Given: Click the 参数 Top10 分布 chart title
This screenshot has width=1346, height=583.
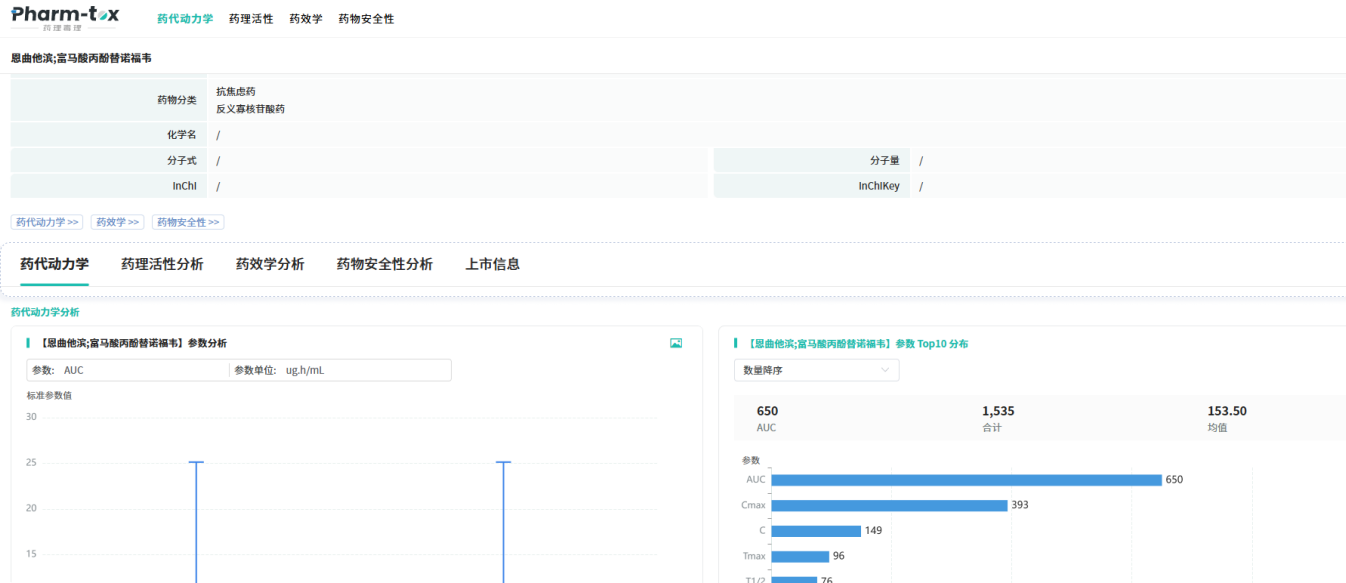Looking at the screenshot, I should point(856,343).
